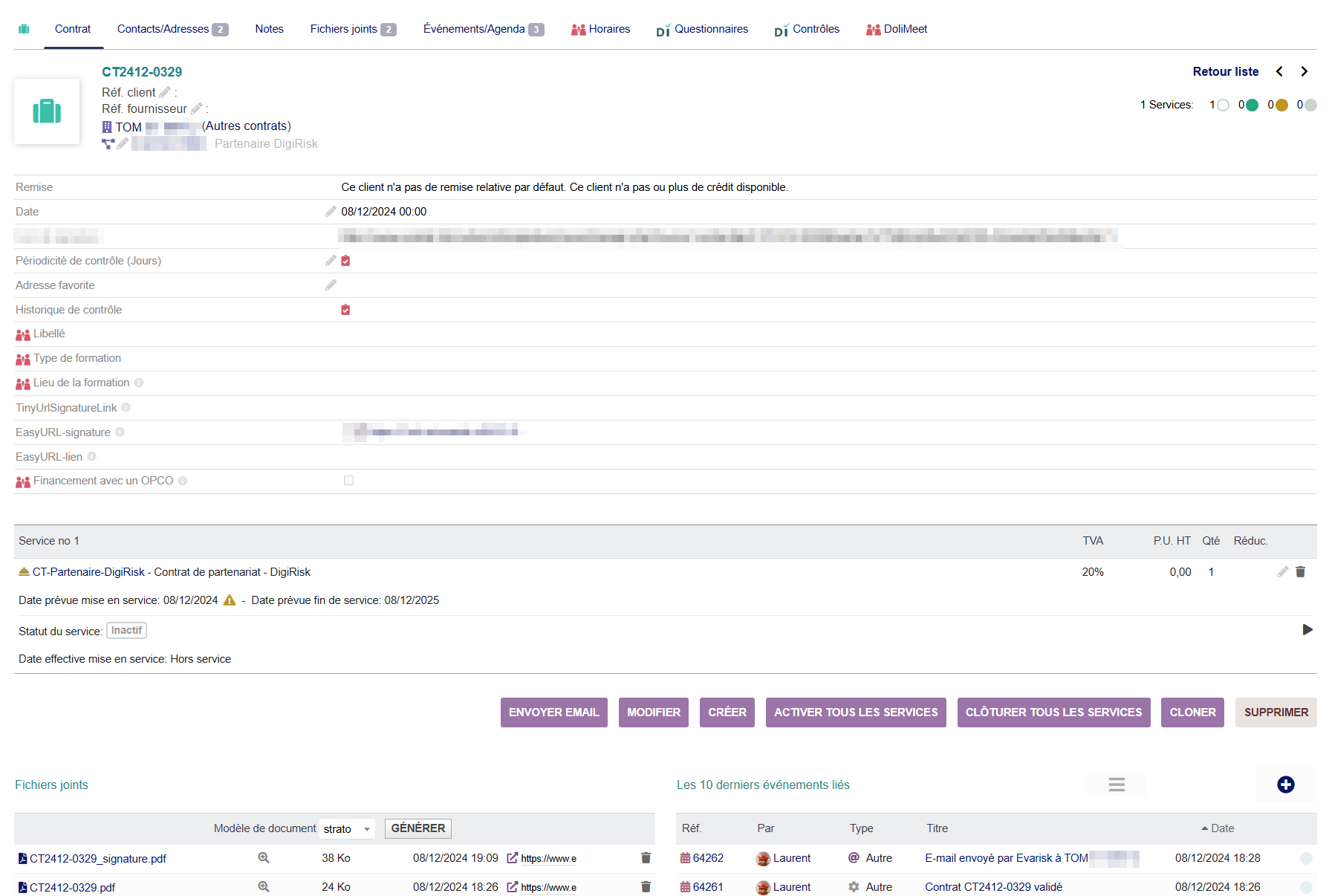The height and width of the screenshot is (896, 1329).
Task: Go to next contract arrow
Action: pos(1304,71)
